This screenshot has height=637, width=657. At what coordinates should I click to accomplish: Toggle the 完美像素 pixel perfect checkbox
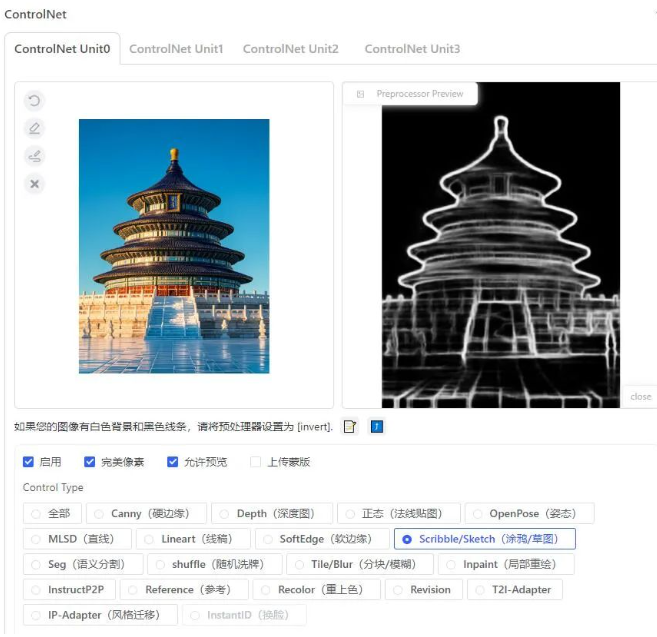(x=89, y=462)
